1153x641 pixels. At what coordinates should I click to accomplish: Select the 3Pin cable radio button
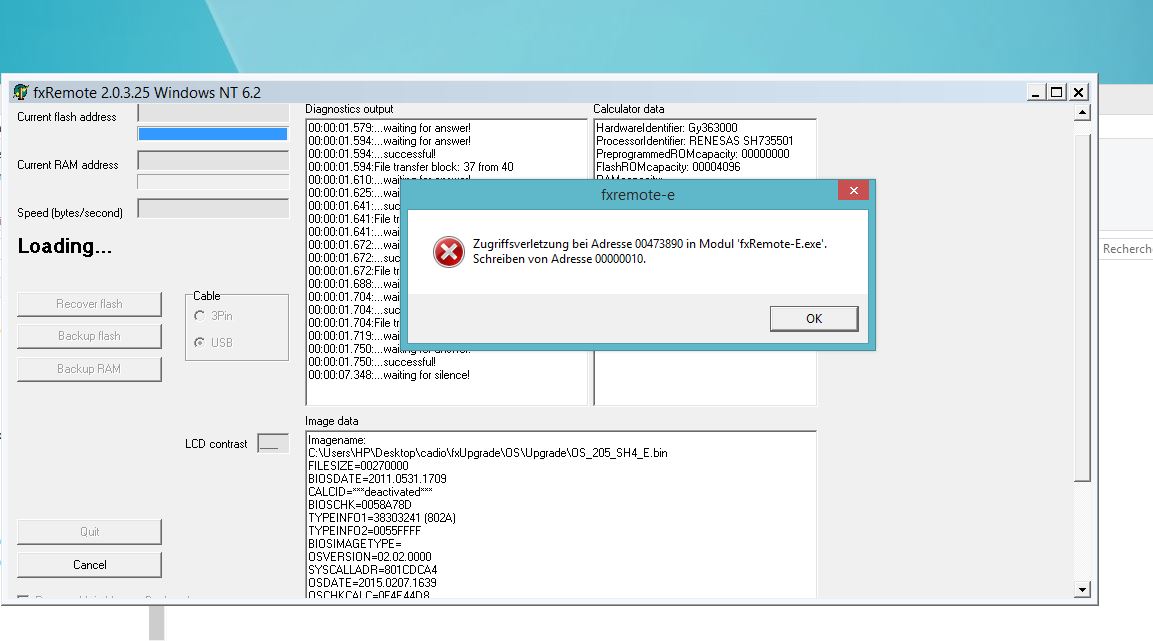199,315
